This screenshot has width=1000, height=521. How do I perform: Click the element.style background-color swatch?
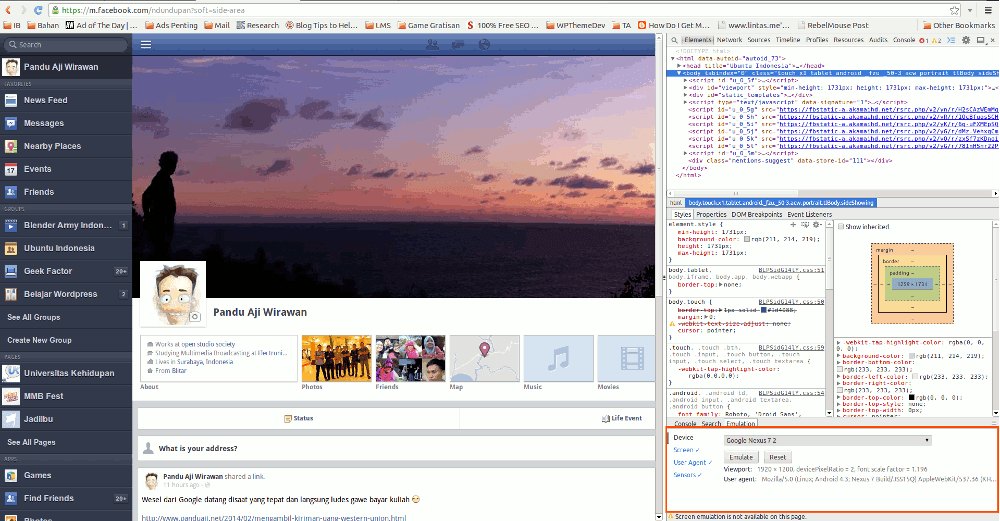[x=747, y=239]
